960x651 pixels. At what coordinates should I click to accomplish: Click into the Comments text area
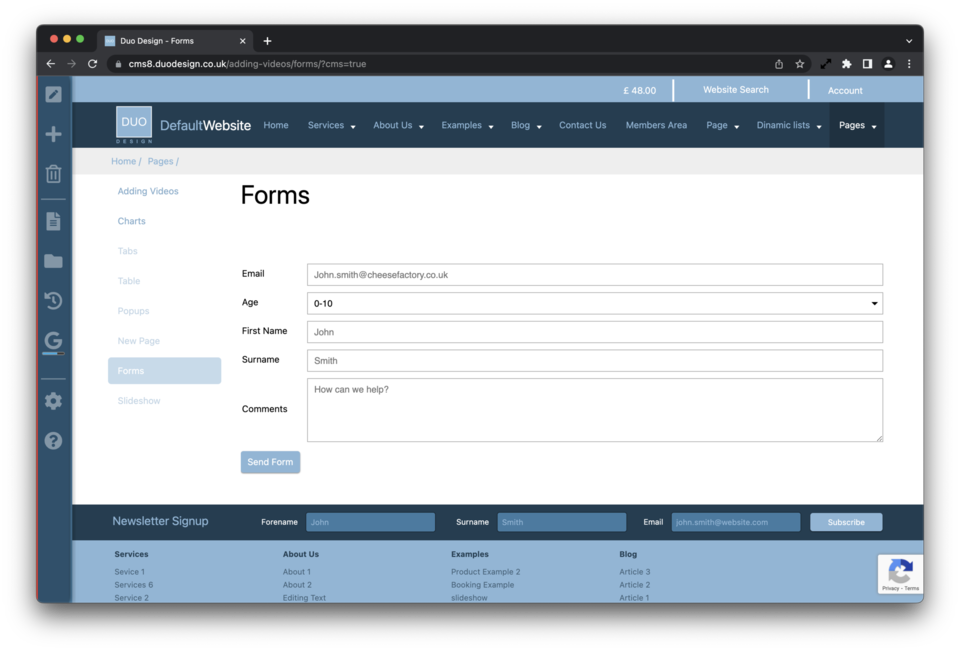pyautogui.click(x=594, y=410)
